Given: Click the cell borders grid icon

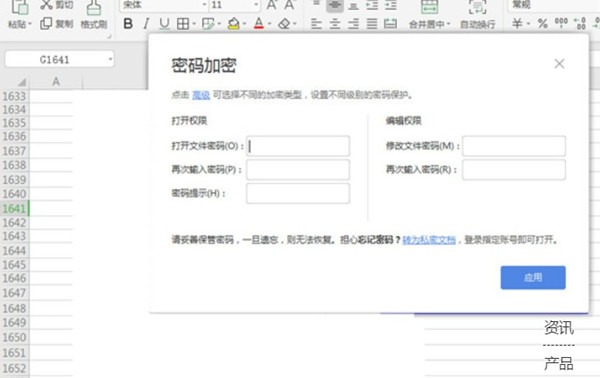Looking at the screenshot, I should tap(183, 24).
